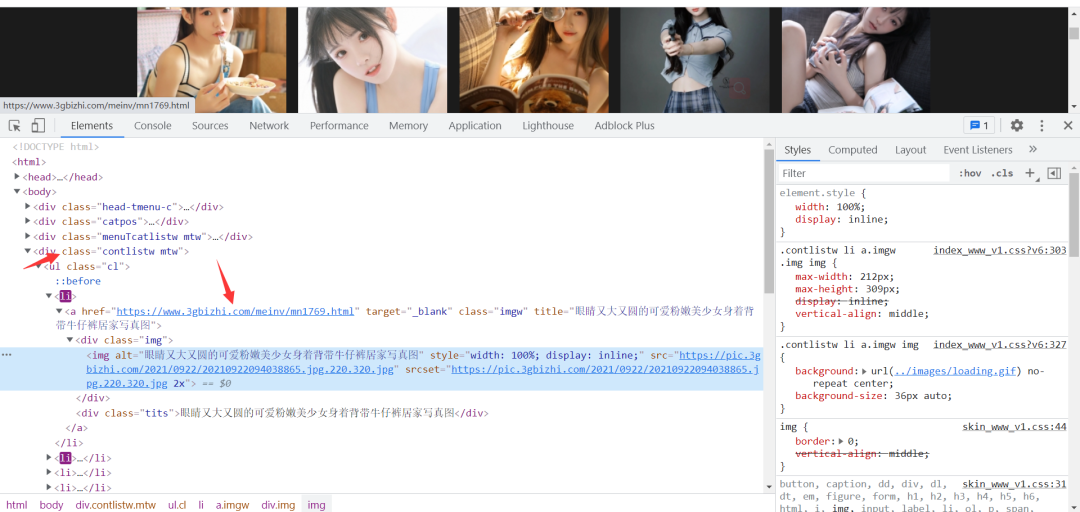Show more Styles pane tabs chevron
1080x512 pixels.
coord(1032,150)
